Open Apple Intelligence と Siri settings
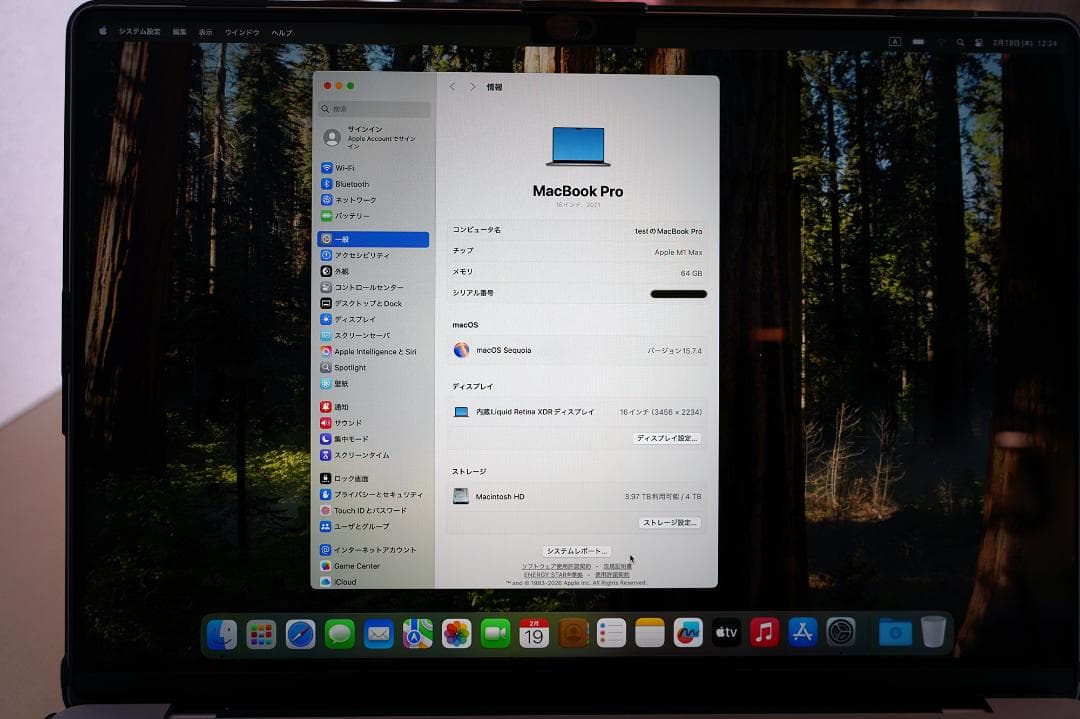This screenshot has width=1080, height=719. coord(375,351)
